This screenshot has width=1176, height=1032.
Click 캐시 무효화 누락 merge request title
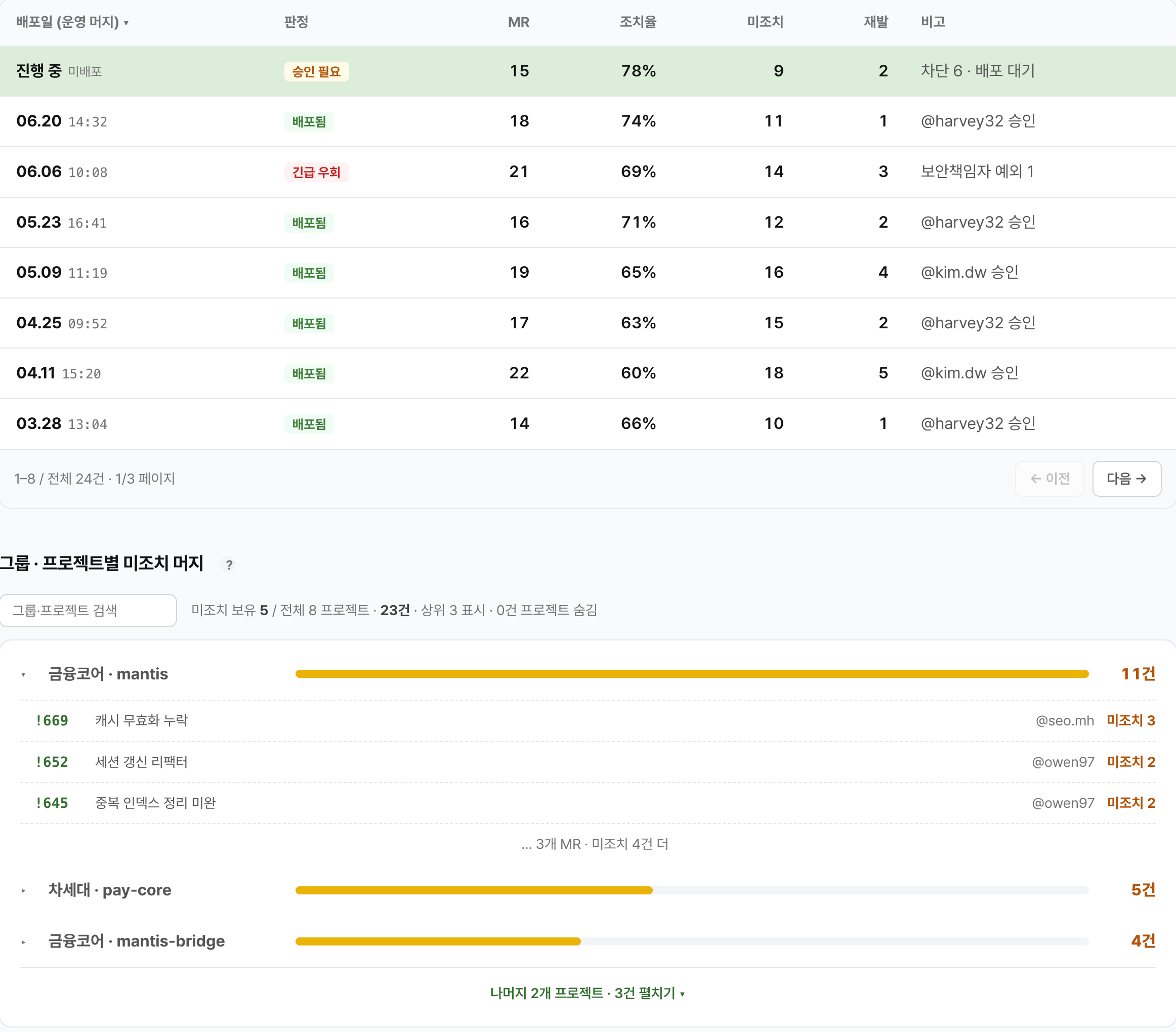pyautogui.click(x=142, y=721)
